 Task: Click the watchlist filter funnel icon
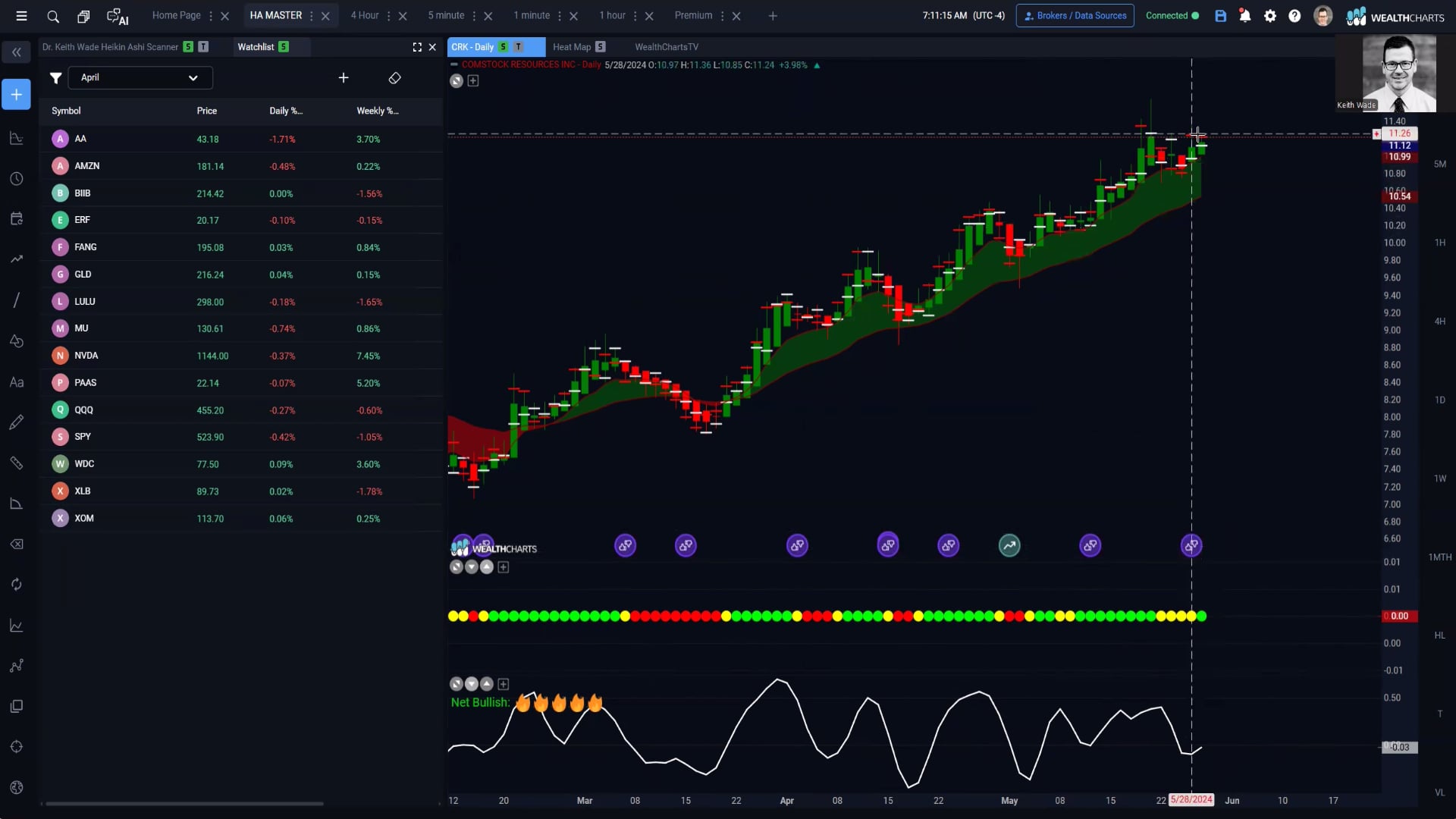click(x=55, y=78)
